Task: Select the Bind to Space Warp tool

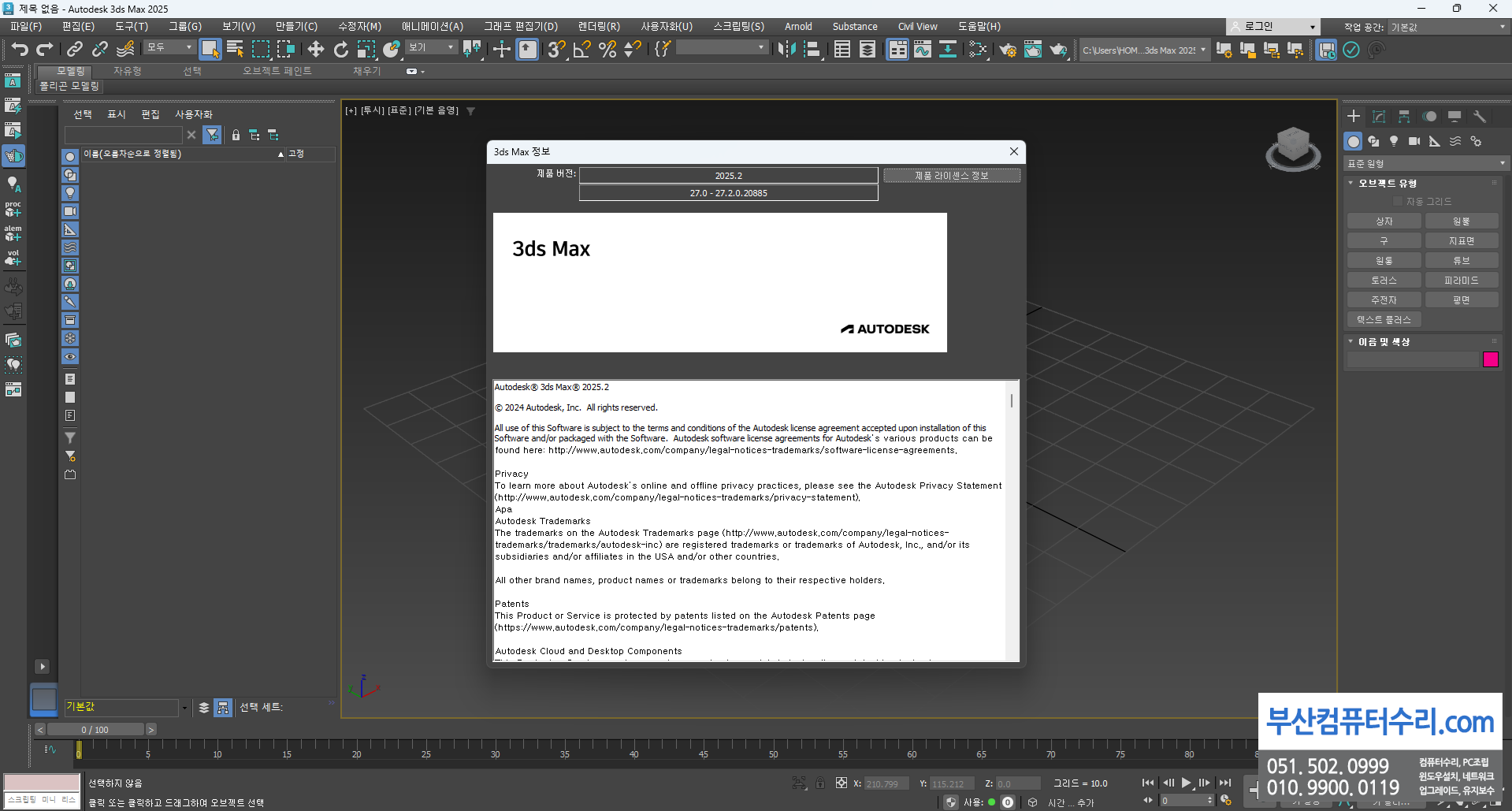Action: (125, 50)
